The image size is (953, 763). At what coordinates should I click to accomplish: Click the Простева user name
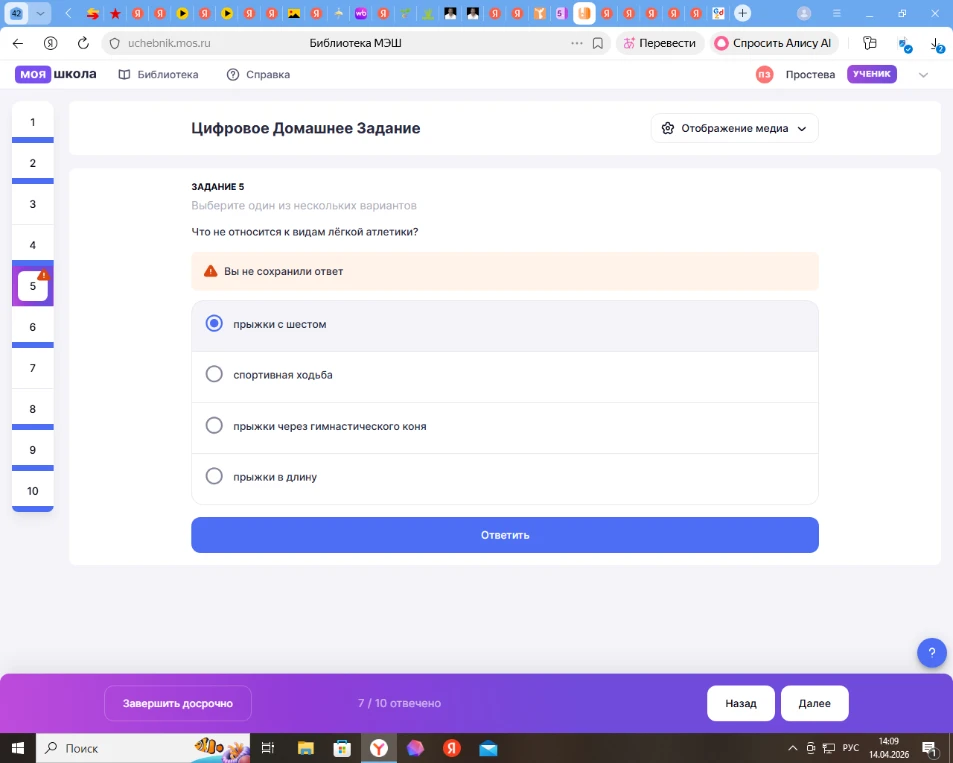pos(810,74)
